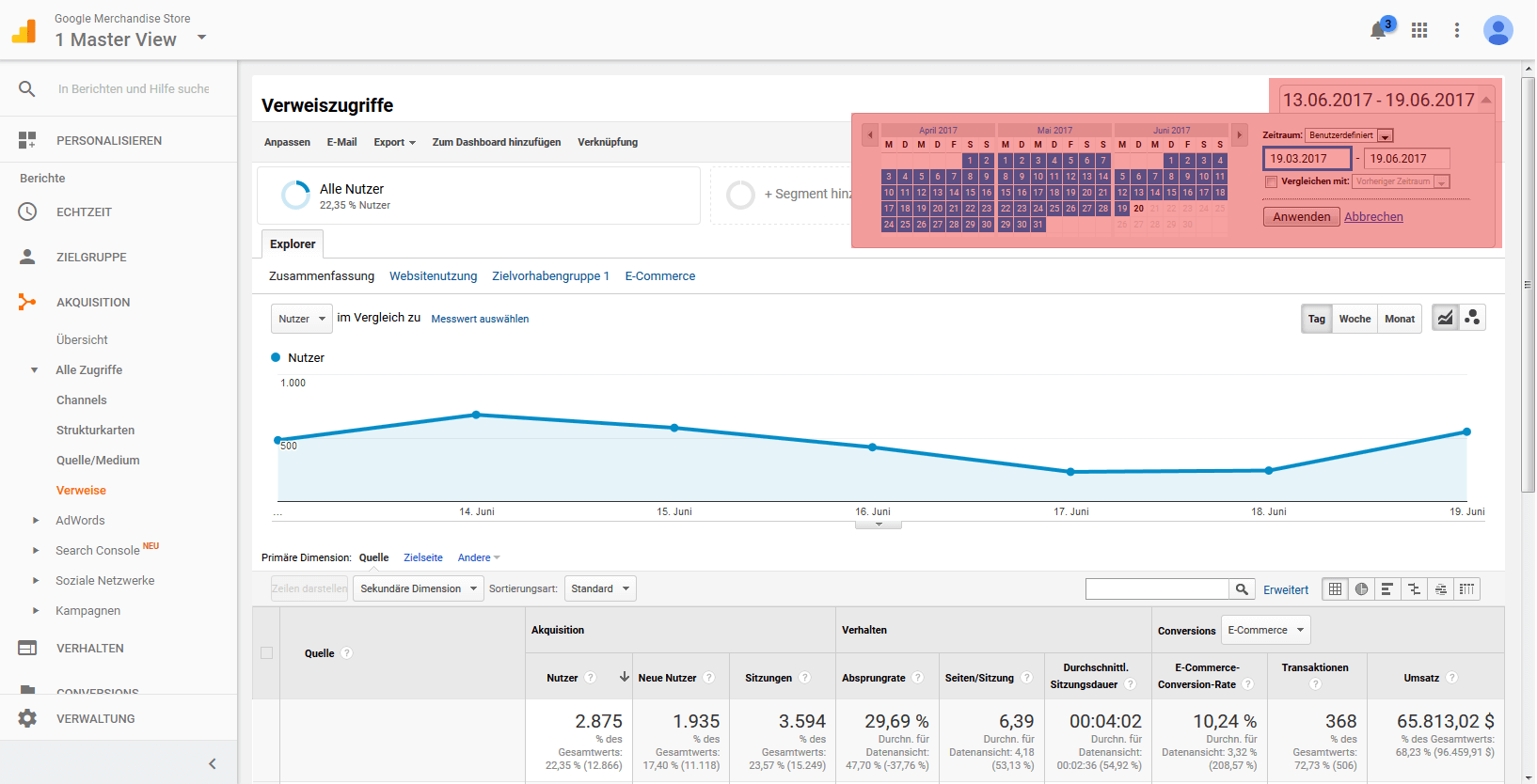Open Verwaltung gear settings

coord(28,718)
